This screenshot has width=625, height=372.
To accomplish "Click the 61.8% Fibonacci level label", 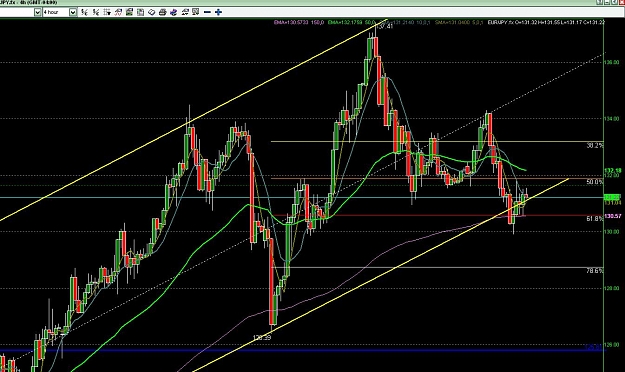I will (595, 218).
